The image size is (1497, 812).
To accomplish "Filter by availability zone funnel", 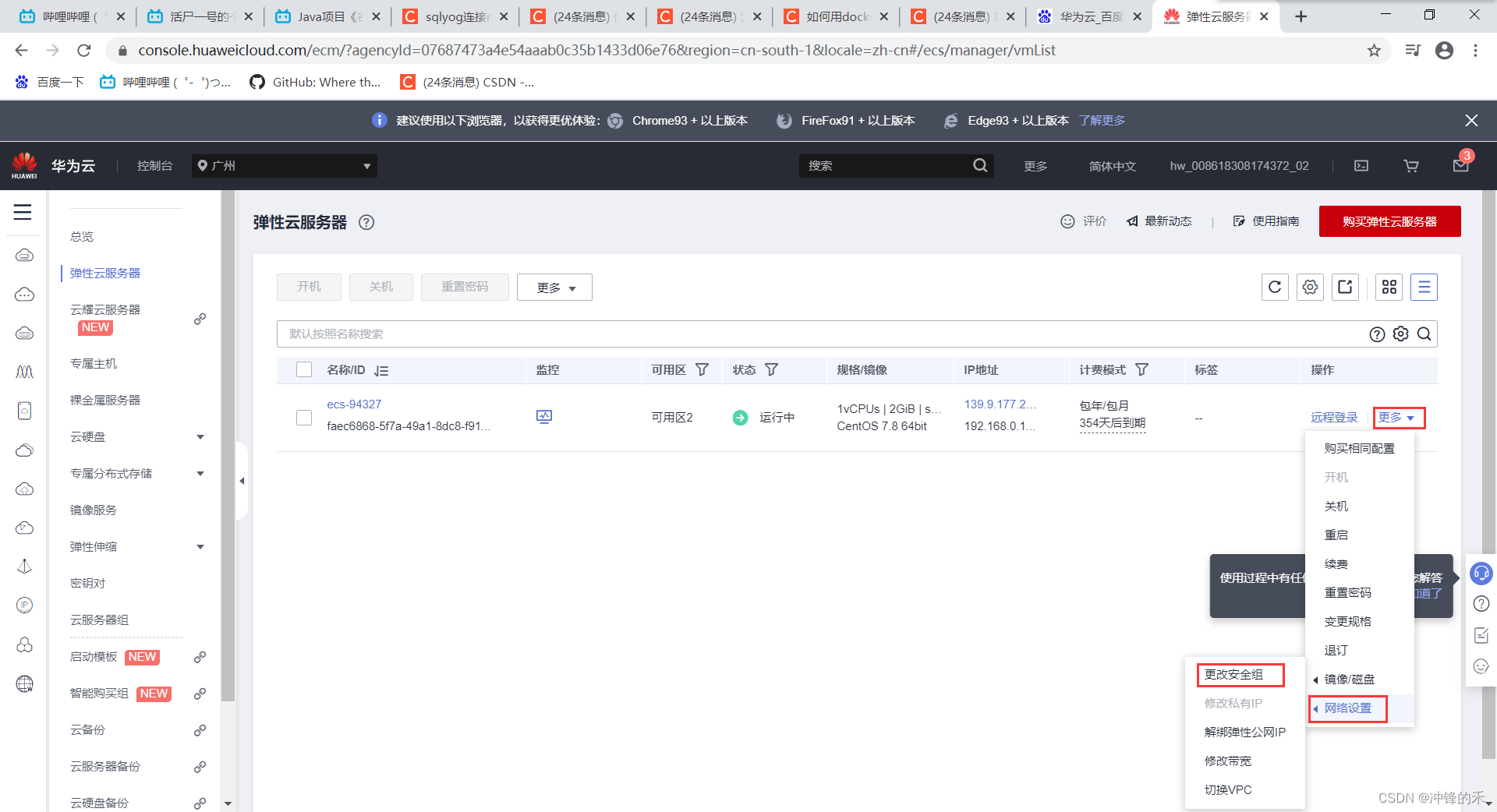I will point(702,369).
